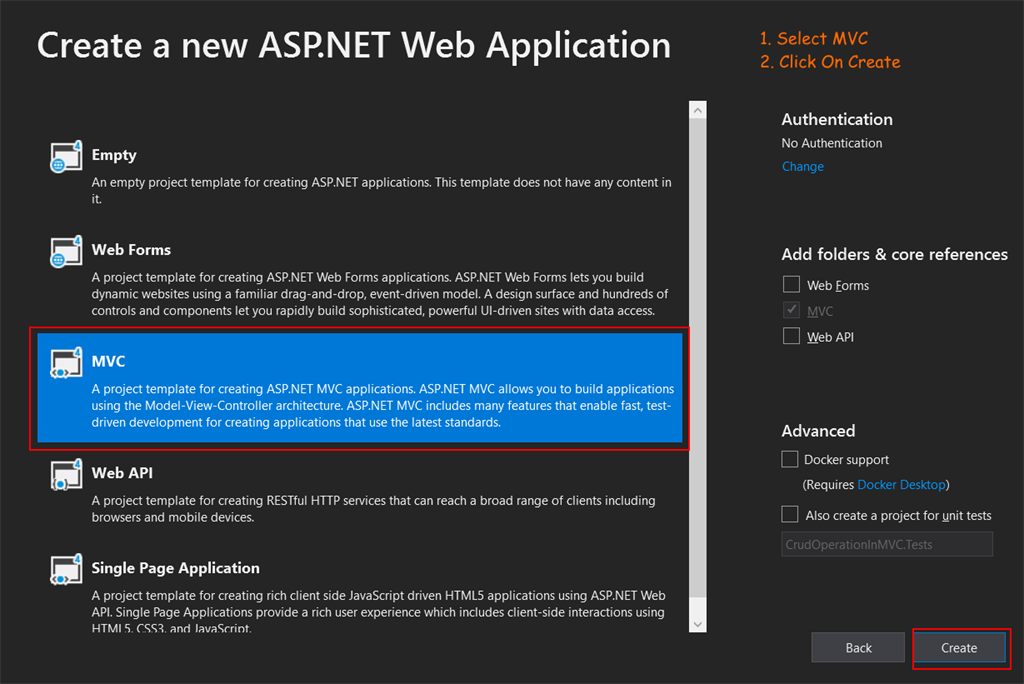Enable Docker support checkbox

790,460
